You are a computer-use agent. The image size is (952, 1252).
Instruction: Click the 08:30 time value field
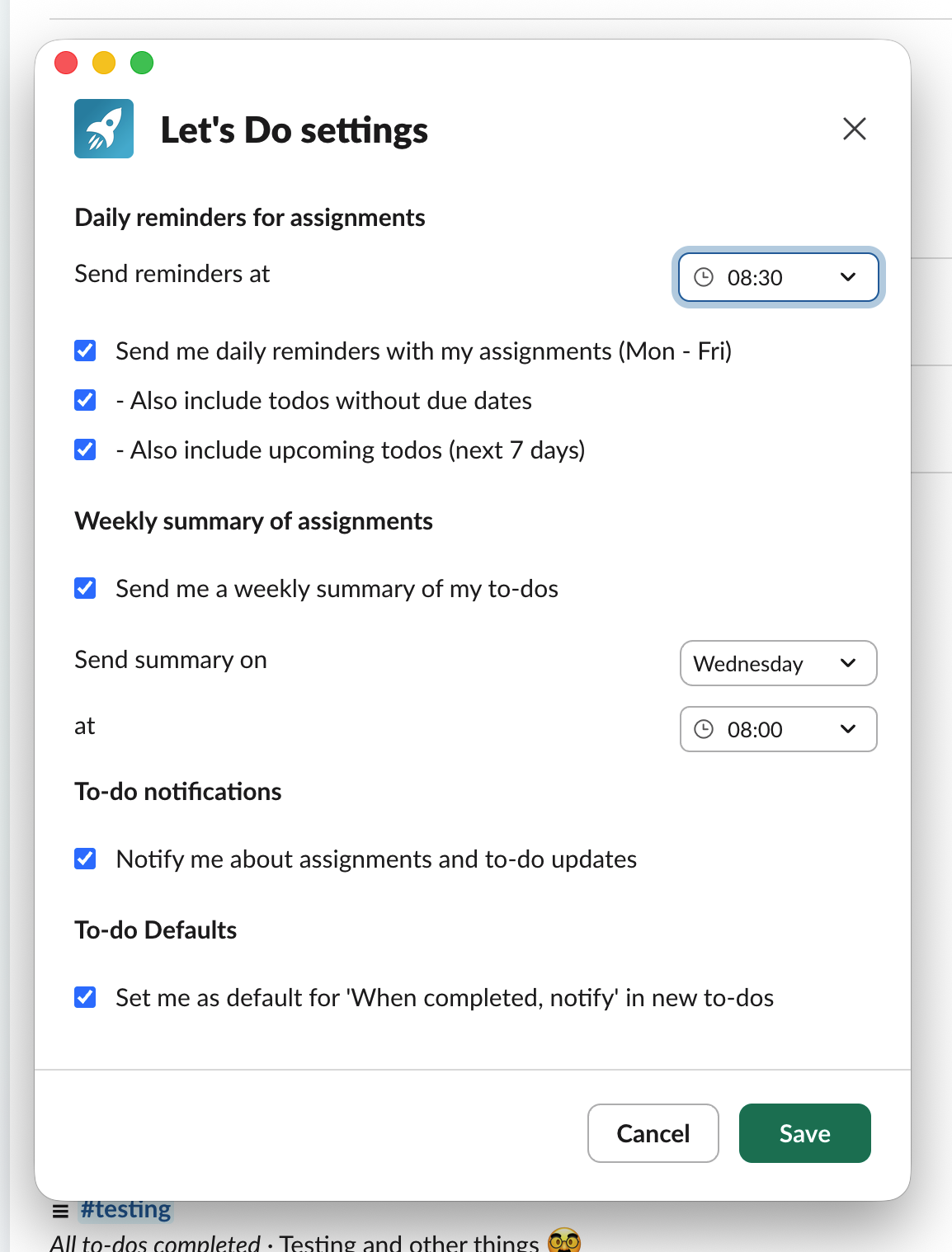point(754,277)
